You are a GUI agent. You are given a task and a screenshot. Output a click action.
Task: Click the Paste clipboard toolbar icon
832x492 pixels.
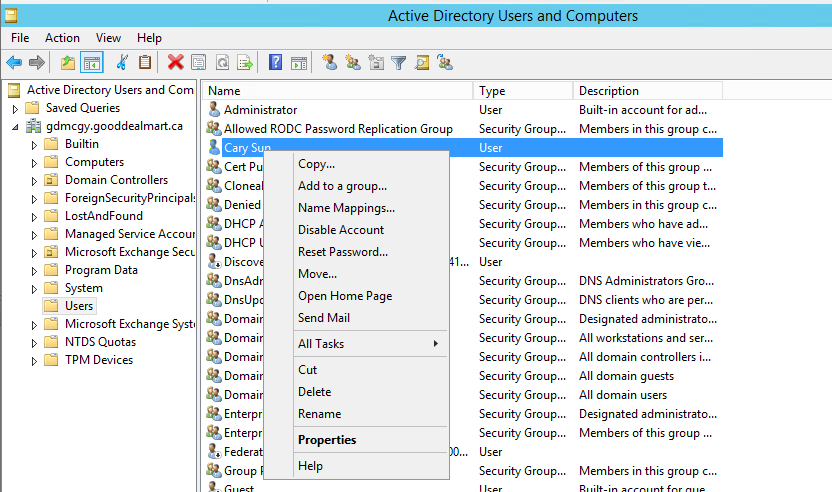pyautogui.click(x=145, y=63)
